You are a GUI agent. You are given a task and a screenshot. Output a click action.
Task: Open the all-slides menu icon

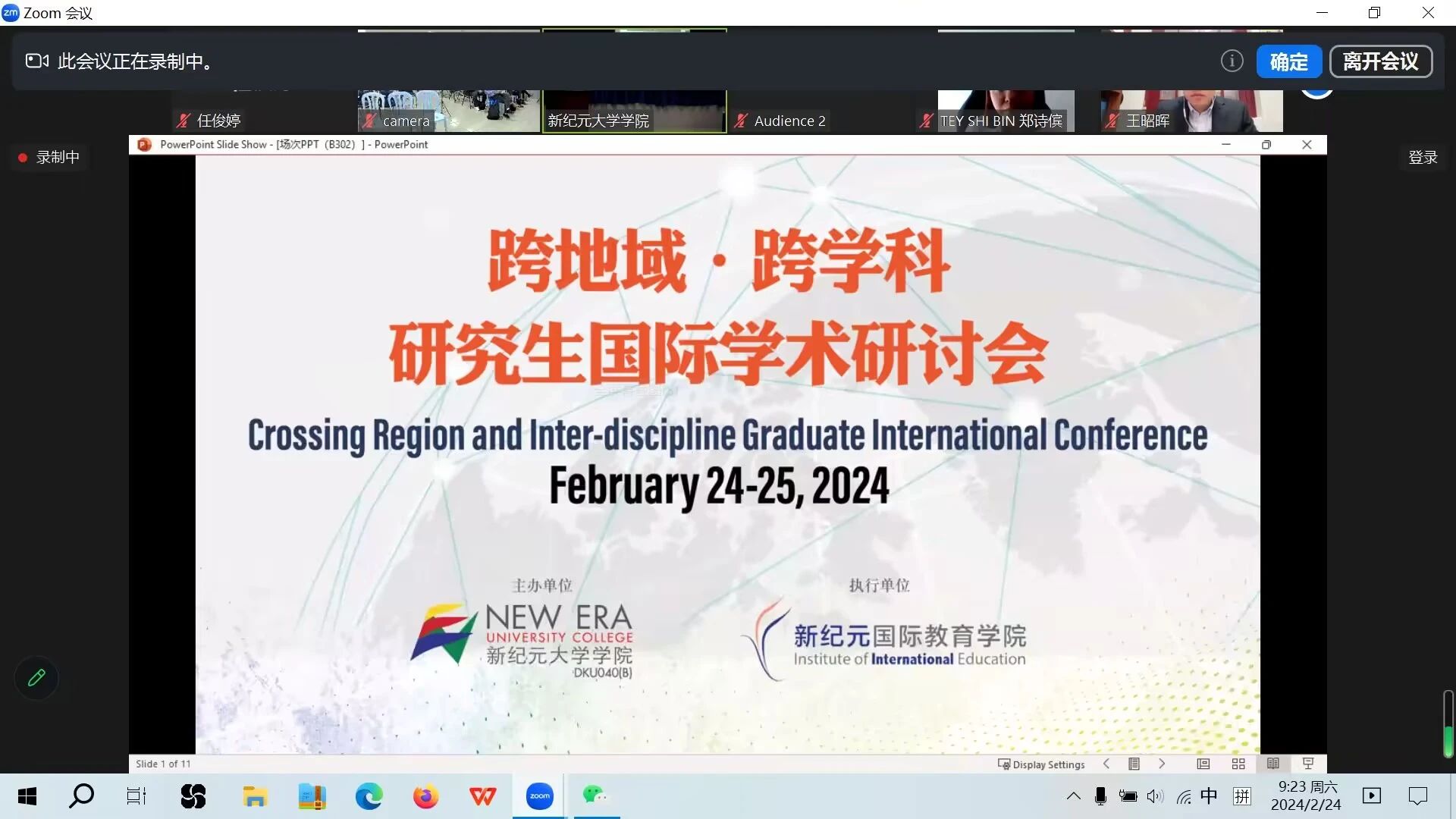point(1134,764)
